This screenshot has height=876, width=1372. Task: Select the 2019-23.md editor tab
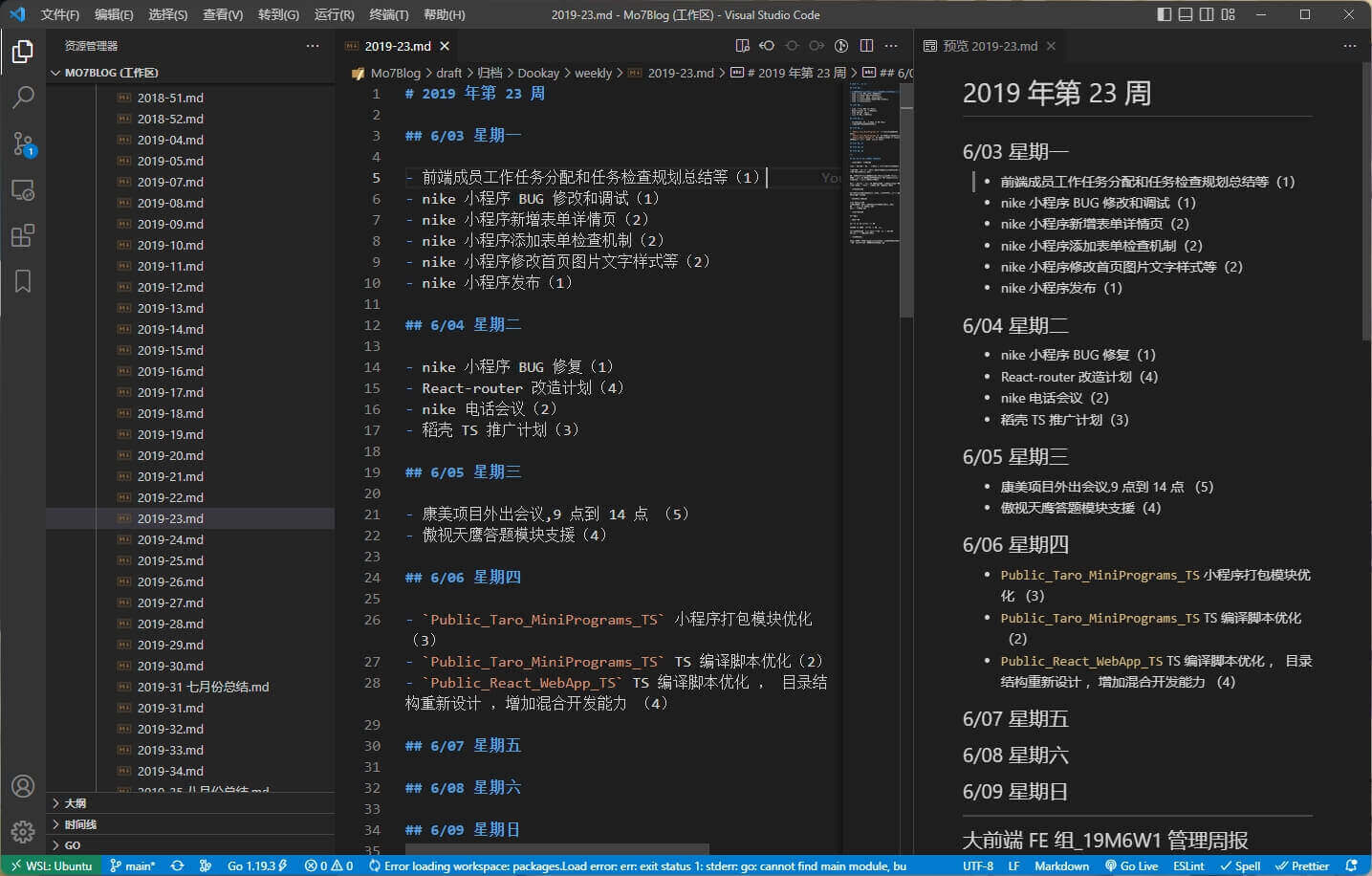398,46
